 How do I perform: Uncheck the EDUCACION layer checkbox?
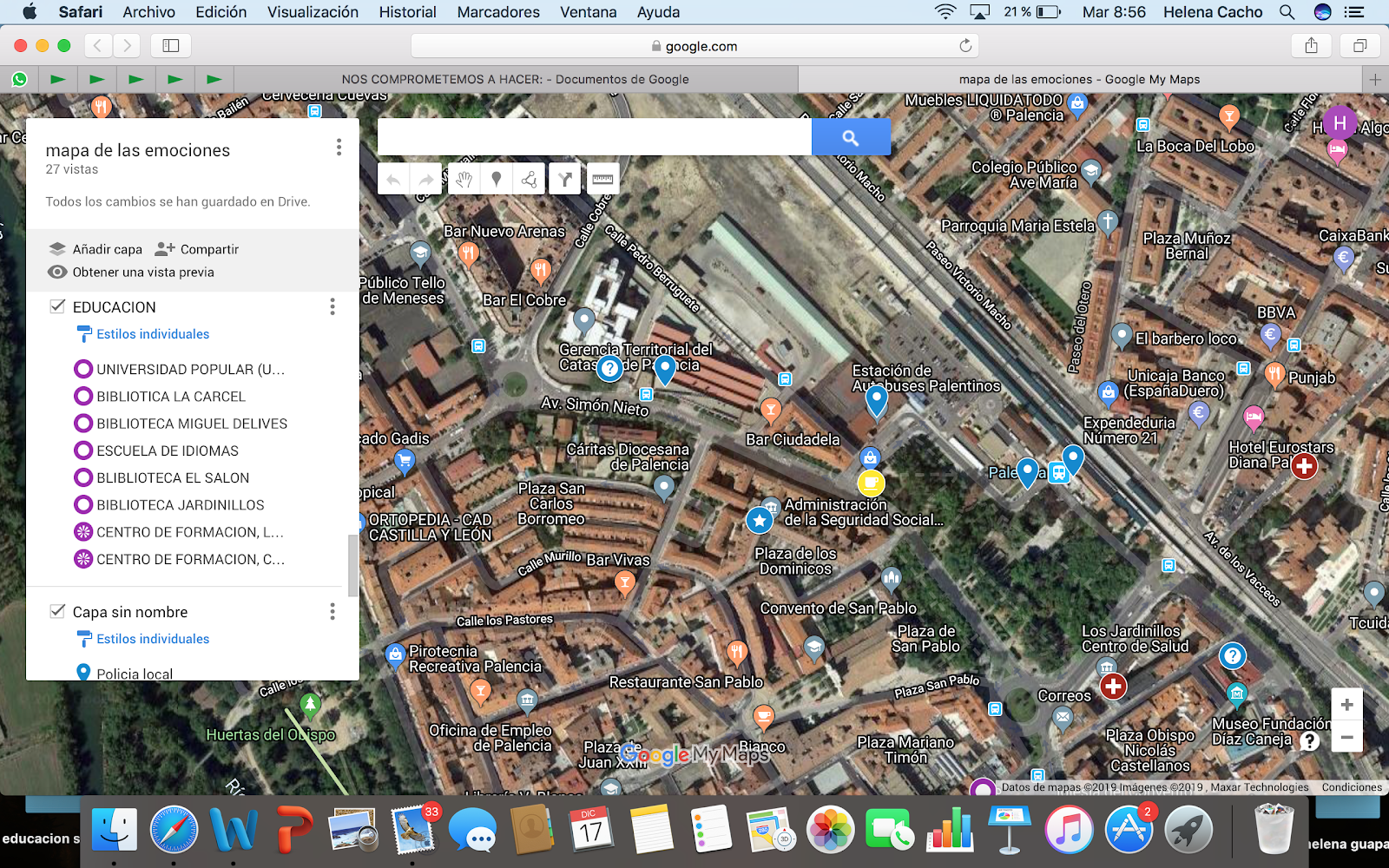pos(57,306)
